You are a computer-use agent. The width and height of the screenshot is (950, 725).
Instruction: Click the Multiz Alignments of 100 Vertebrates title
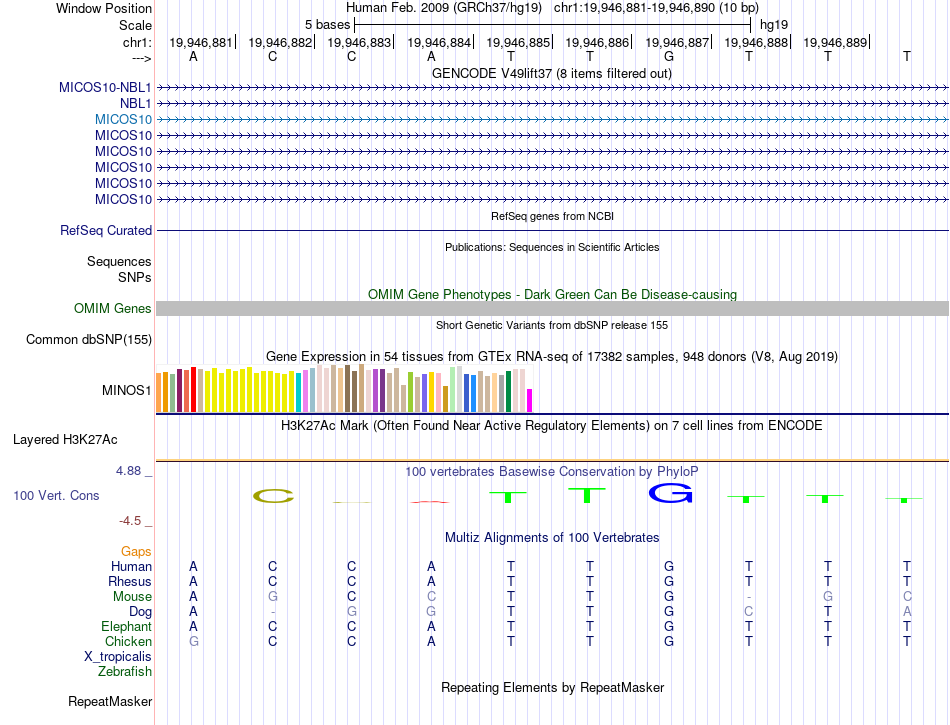551,538
